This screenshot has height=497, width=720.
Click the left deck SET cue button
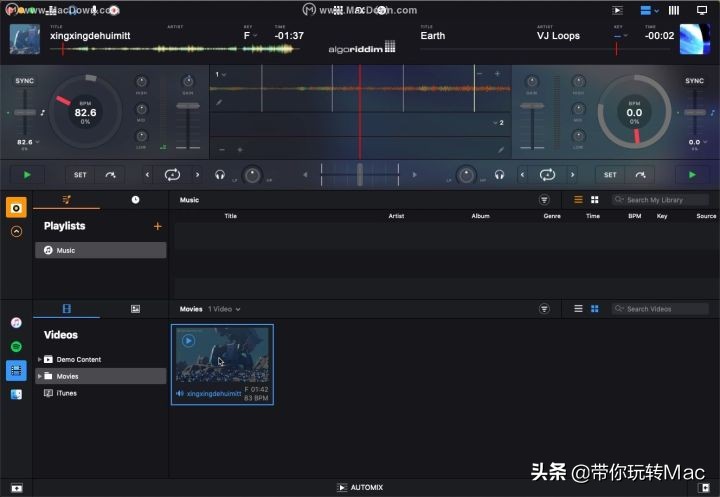point(80,175)
